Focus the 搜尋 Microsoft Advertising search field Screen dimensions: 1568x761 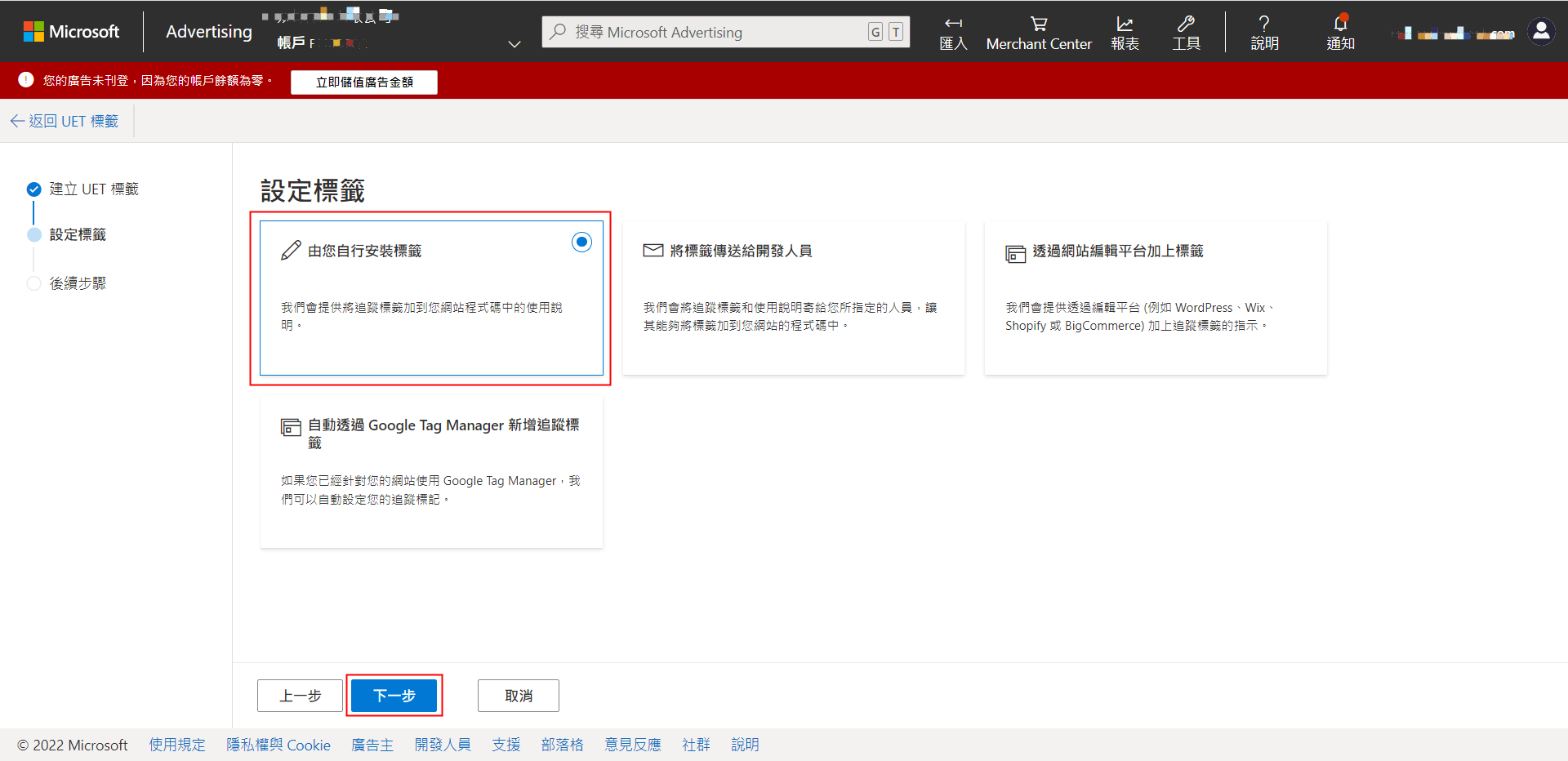[x=726, y=32]
